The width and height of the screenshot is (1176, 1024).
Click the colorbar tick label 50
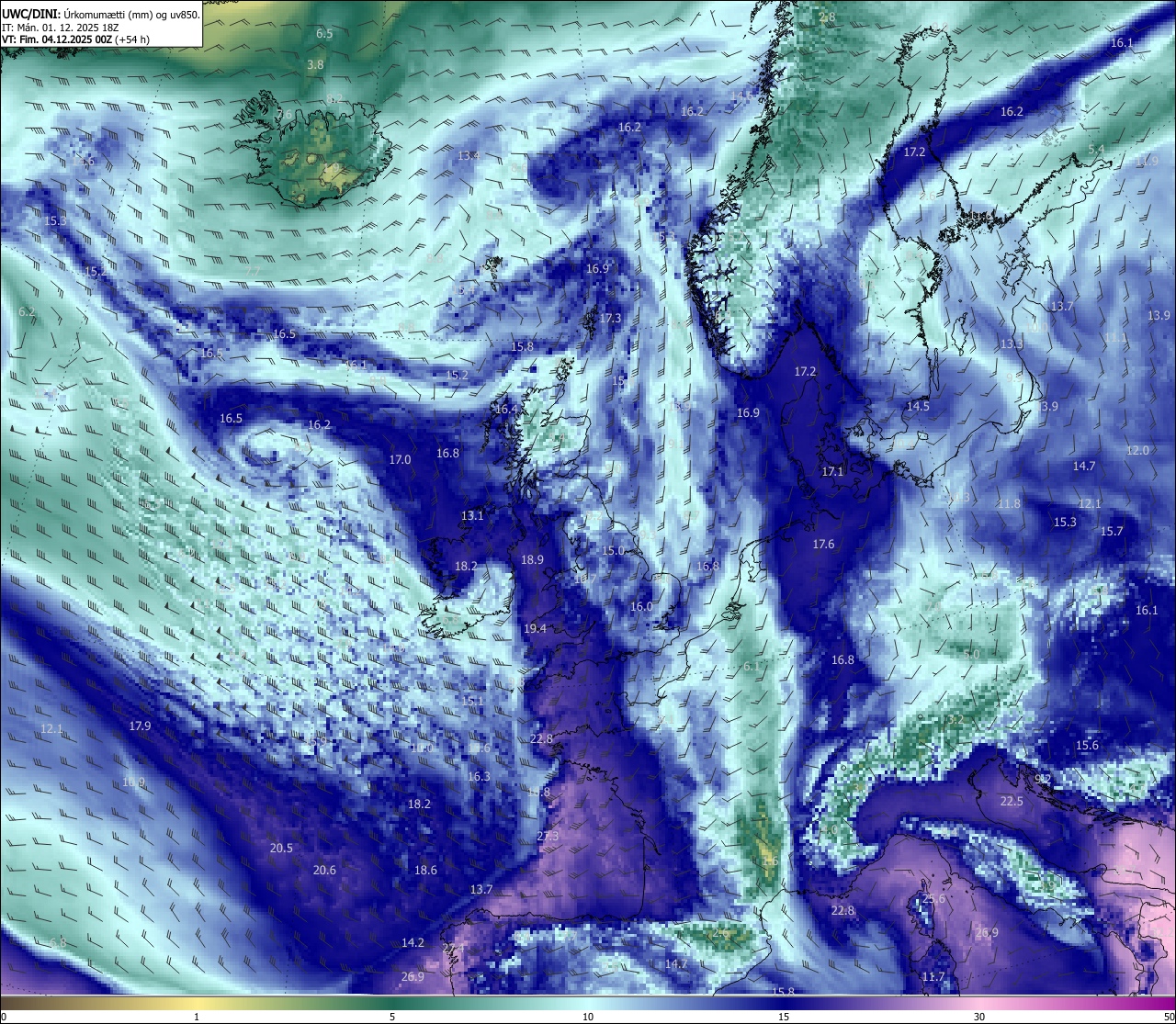1169,1017
